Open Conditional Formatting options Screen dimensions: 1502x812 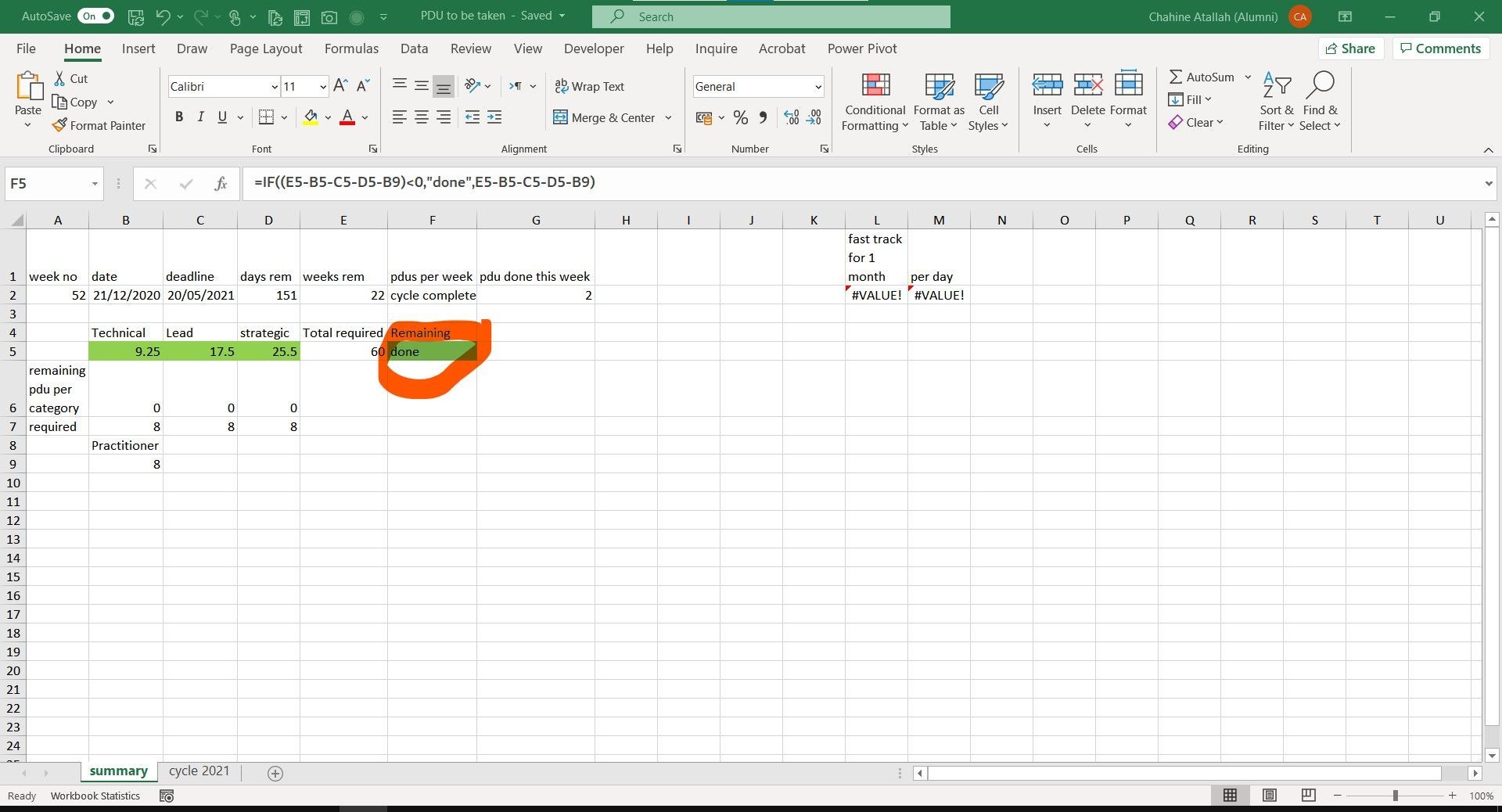click(874, 102)
